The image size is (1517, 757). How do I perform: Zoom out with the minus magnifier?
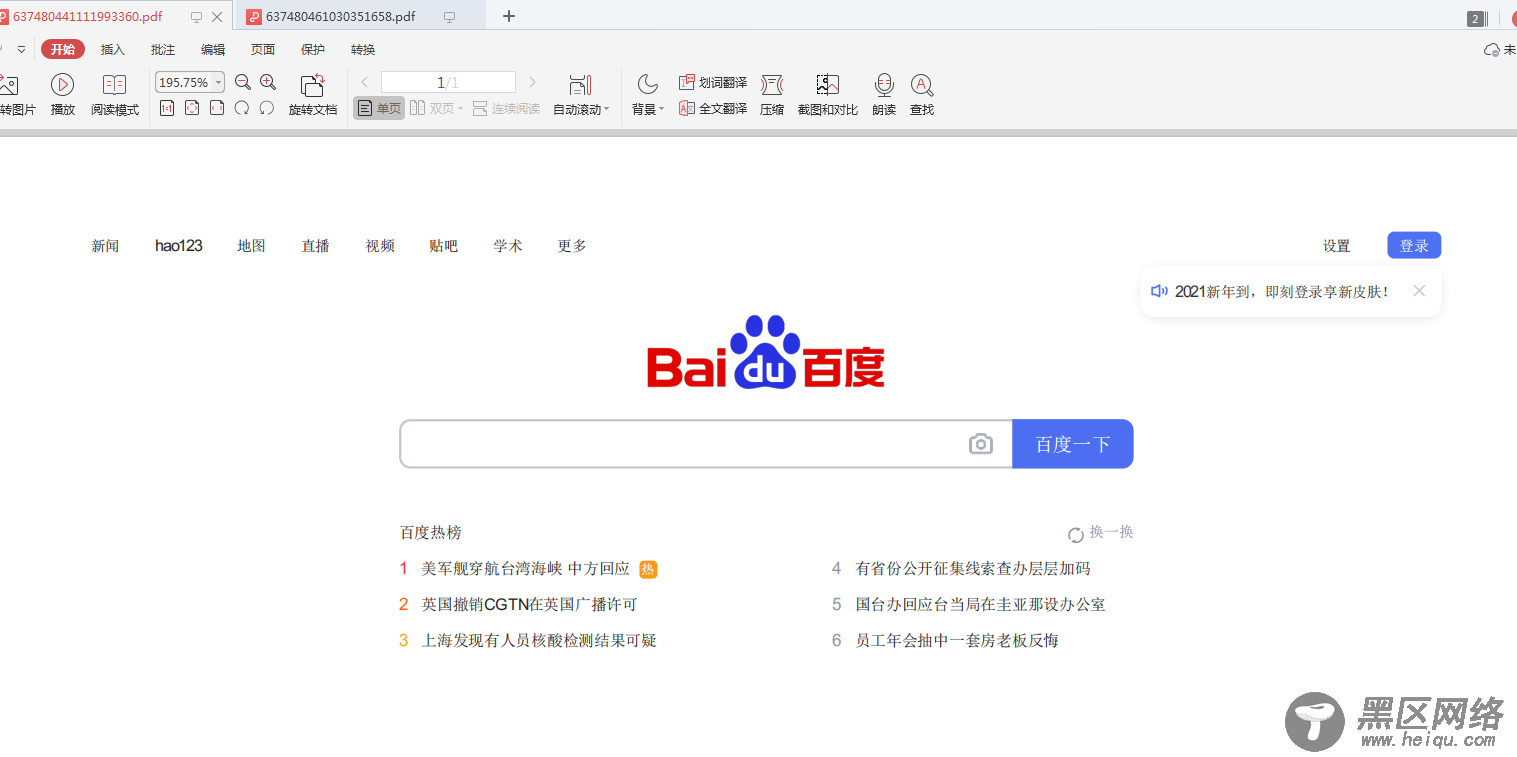[242, 82]
